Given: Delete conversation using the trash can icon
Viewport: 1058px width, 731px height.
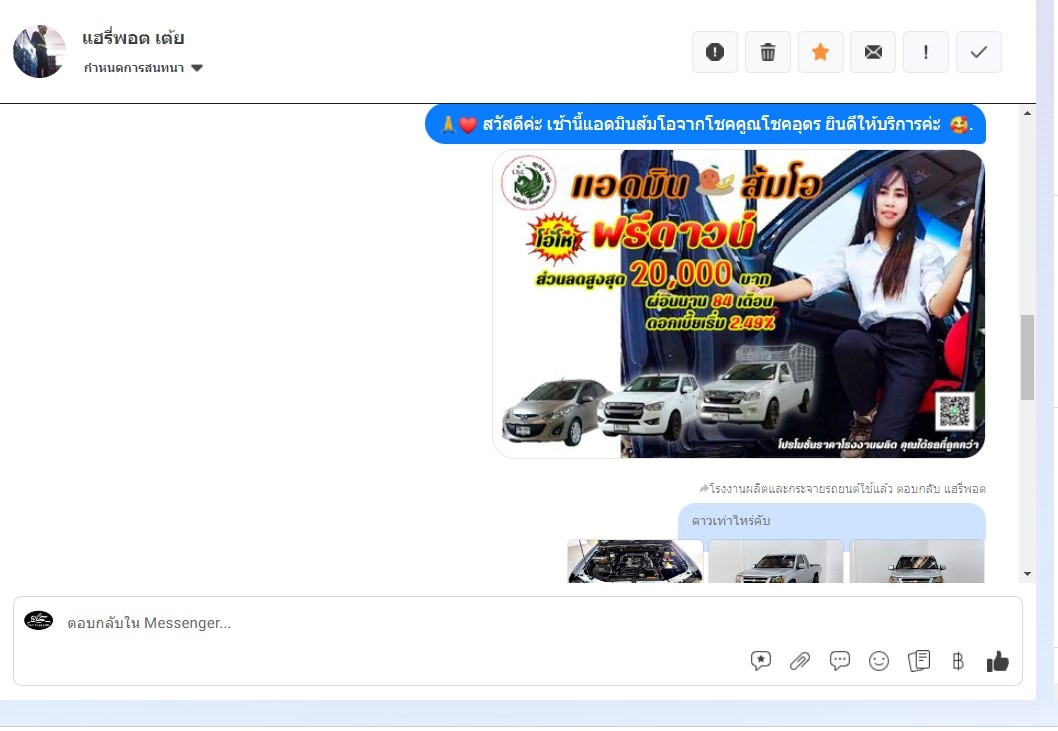Looking at the screenshot, I should coord(768,52).
